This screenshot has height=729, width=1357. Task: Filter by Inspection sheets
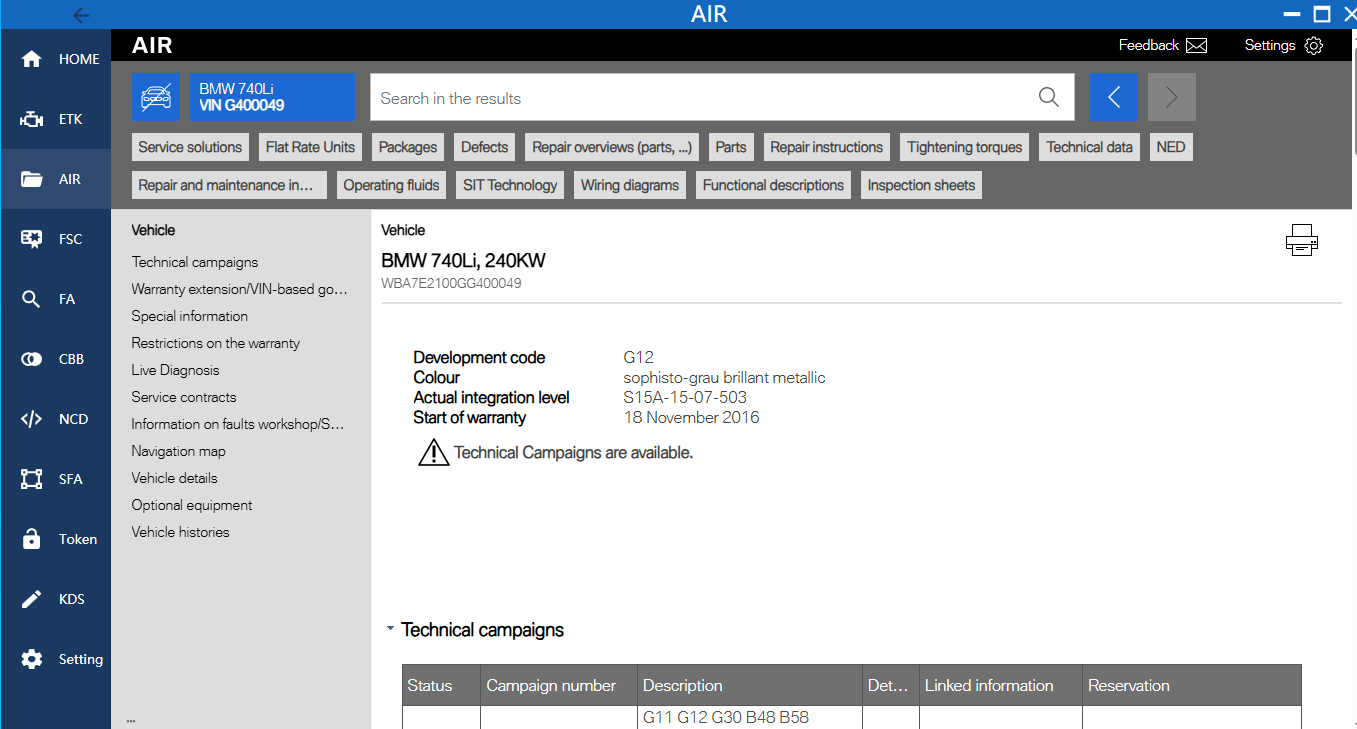click(x=921, y=185)
